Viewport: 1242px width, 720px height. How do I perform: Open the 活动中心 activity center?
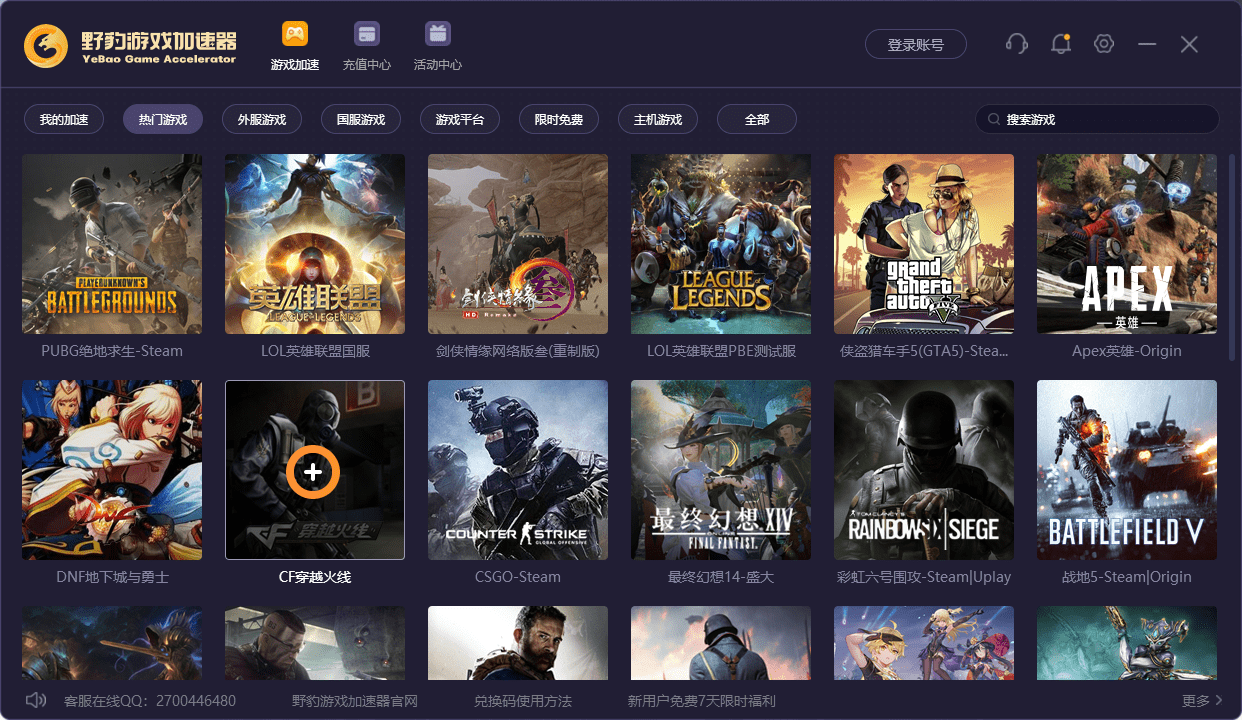pos(438,46)
